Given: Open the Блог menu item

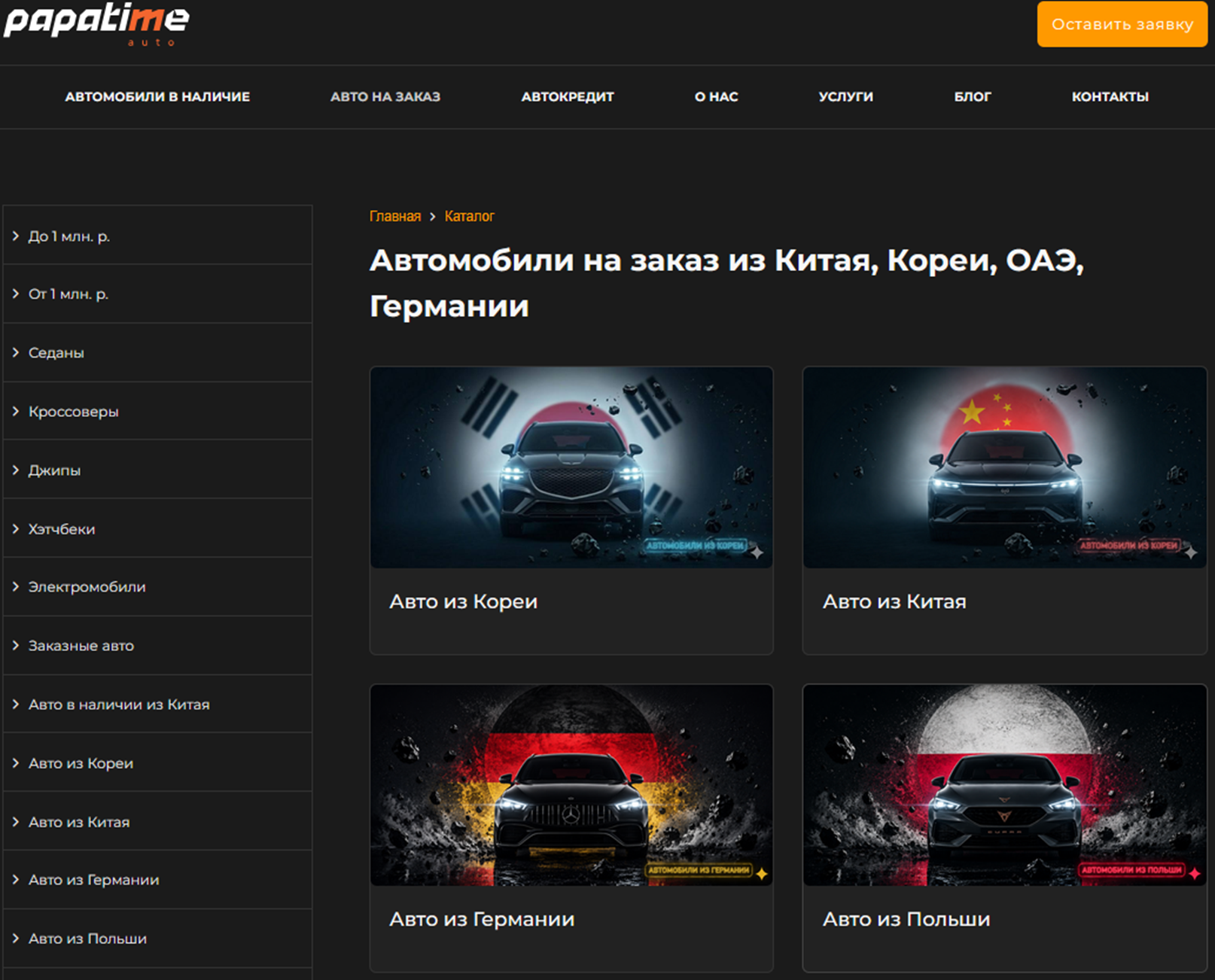Looking at the screenshot, I should (973, 96).
